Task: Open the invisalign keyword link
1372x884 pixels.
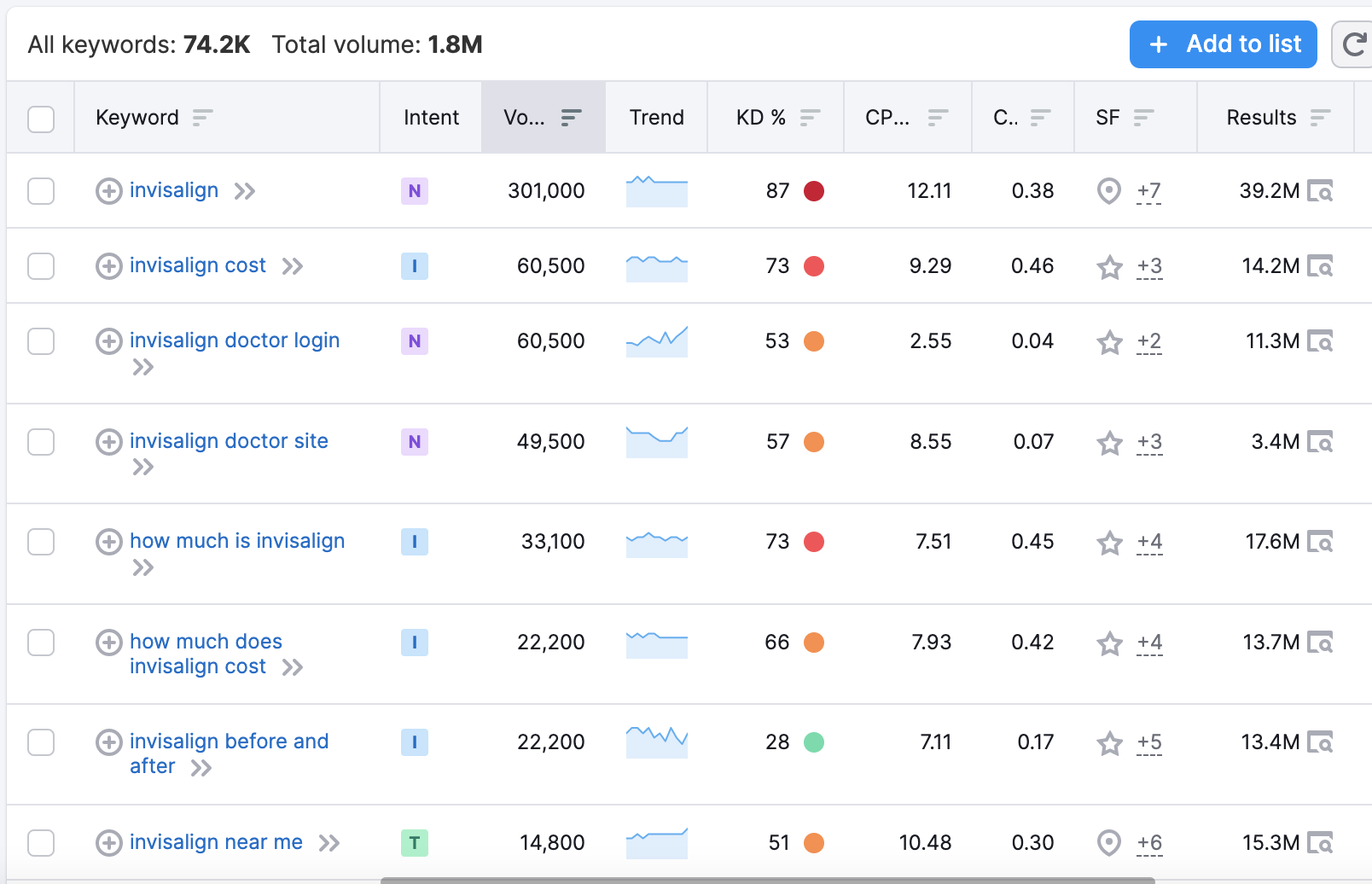Action: [x=174, y=190]
